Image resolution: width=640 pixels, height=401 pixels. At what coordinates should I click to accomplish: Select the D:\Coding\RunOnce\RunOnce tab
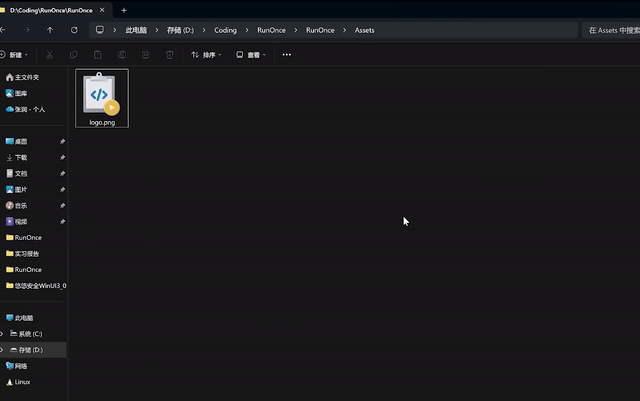(x=51, y=10)
